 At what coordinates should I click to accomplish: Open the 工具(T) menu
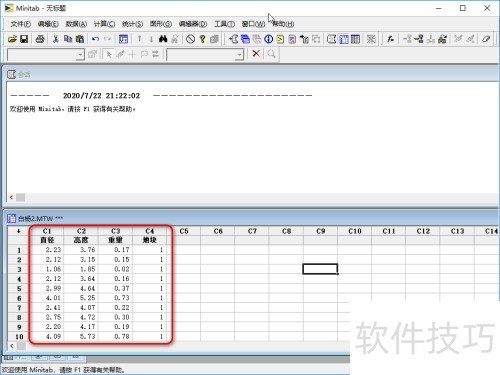click(x=224, y=24)
